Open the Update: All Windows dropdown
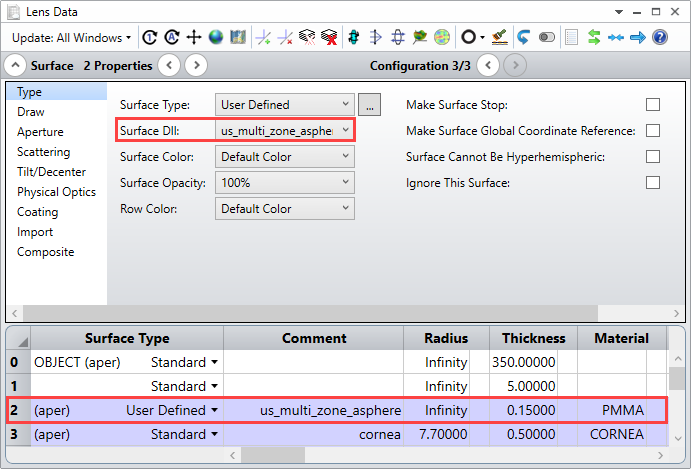This screenshot has height=469, width=691. (72, 38)
